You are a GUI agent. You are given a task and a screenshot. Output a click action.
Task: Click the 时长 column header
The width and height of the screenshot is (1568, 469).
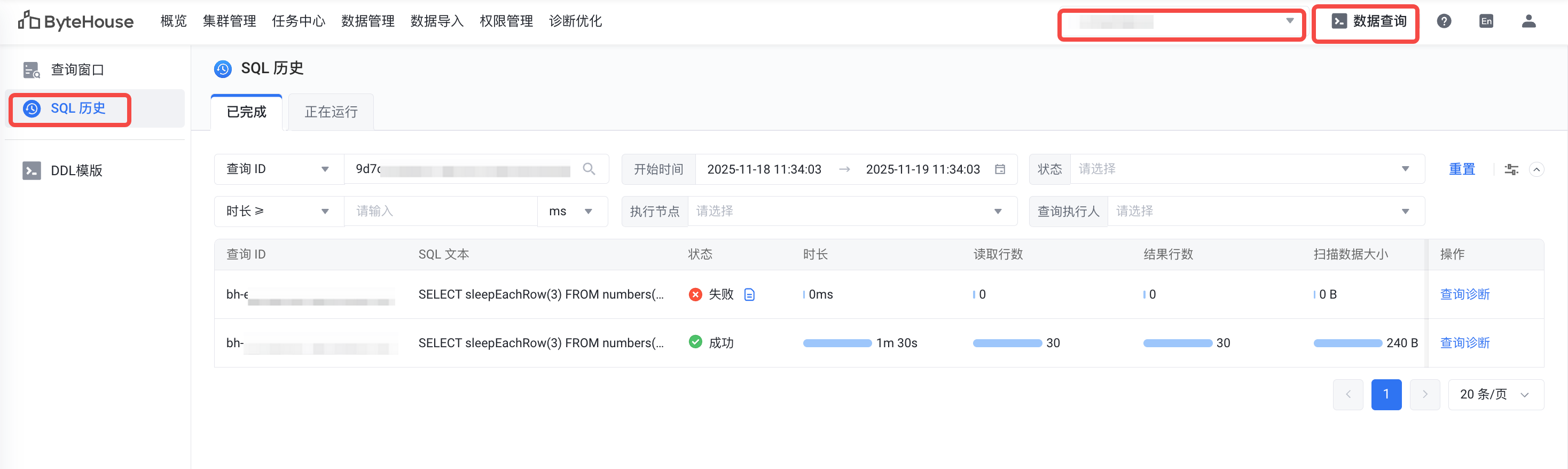(x=815, y=255)
